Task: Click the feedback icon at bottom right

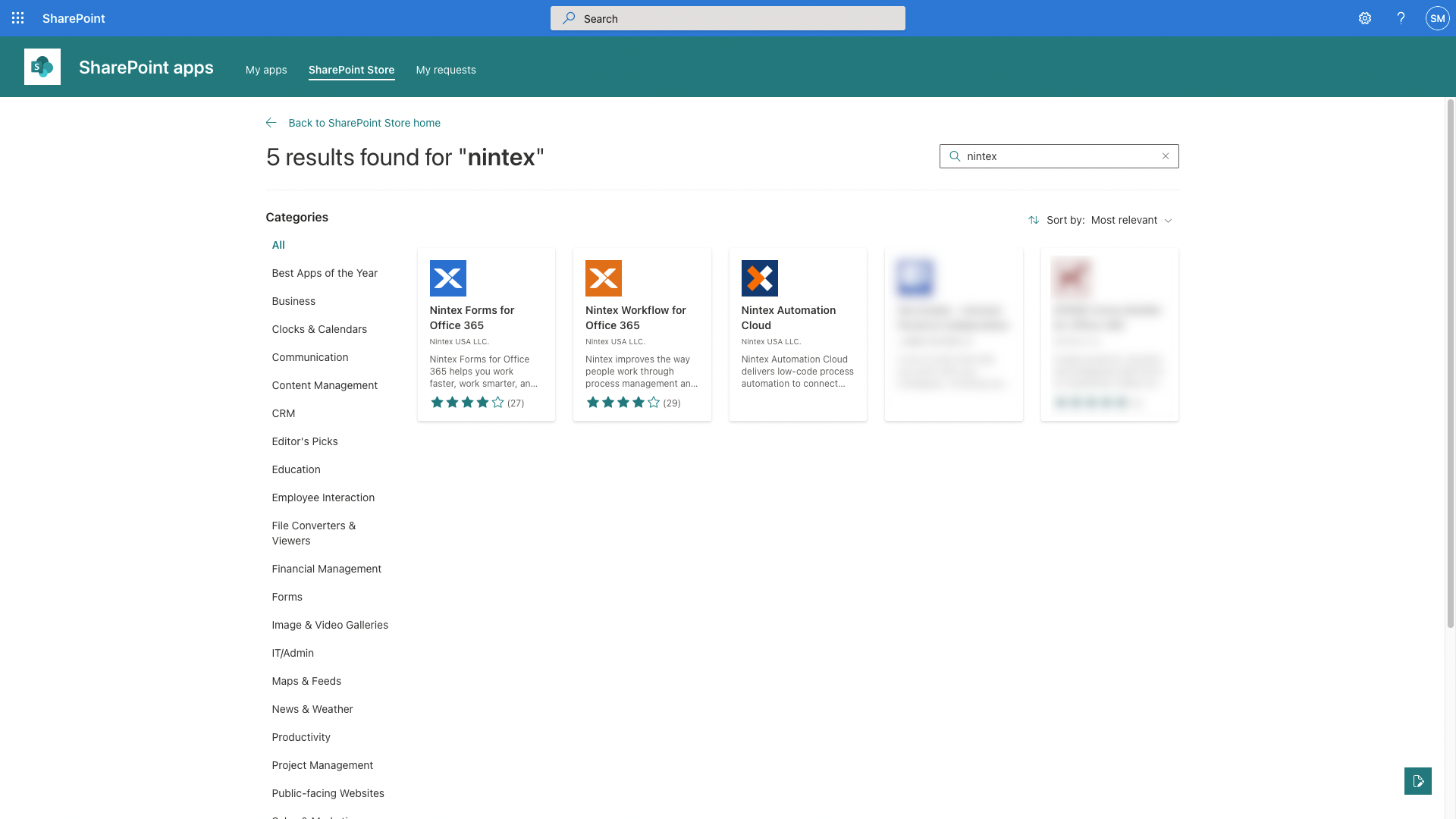Action: pyautogui.click(x=1418, y=781)
